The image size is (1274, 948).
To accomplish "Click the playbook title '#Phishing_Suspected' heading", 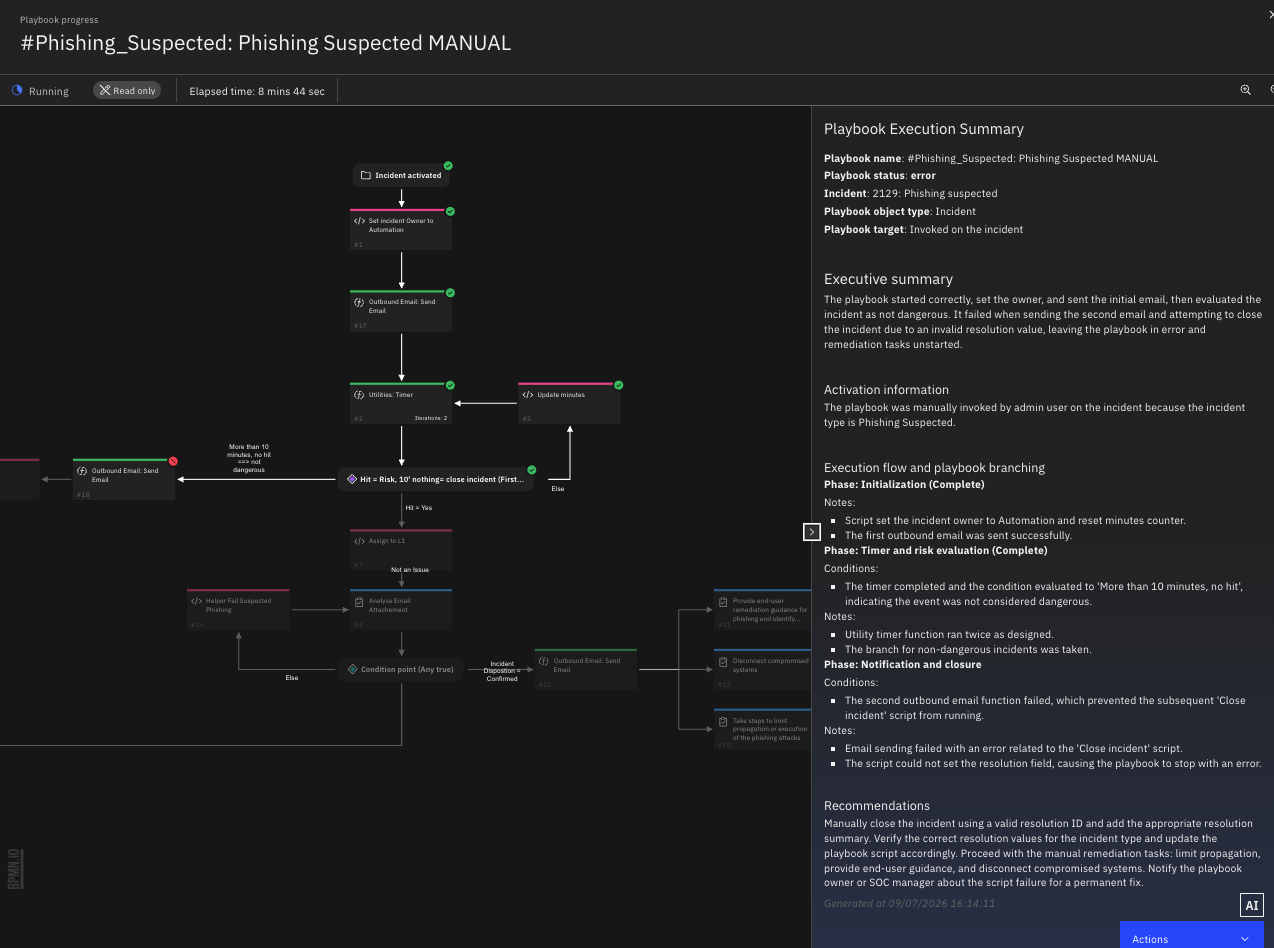I will pos(265,43).
